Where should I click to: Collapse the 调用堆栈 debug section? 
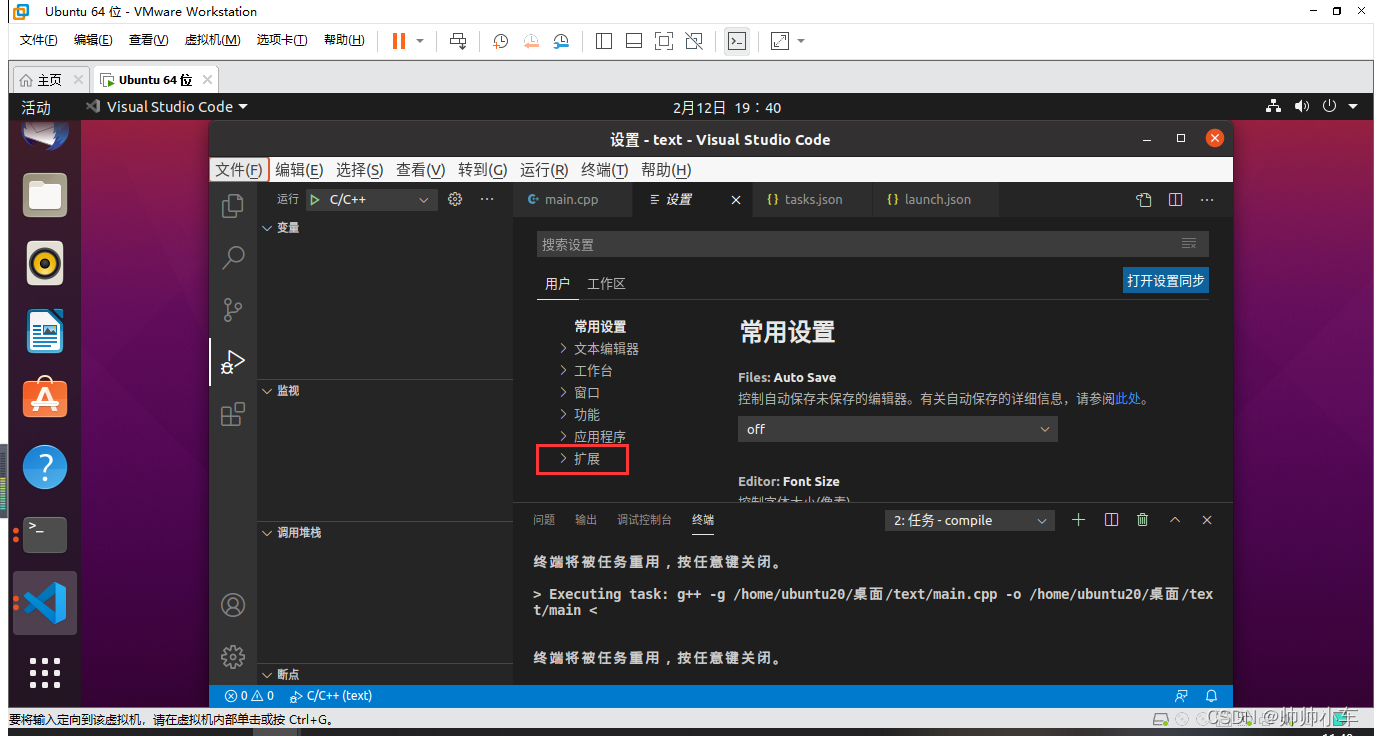point(385,533)
